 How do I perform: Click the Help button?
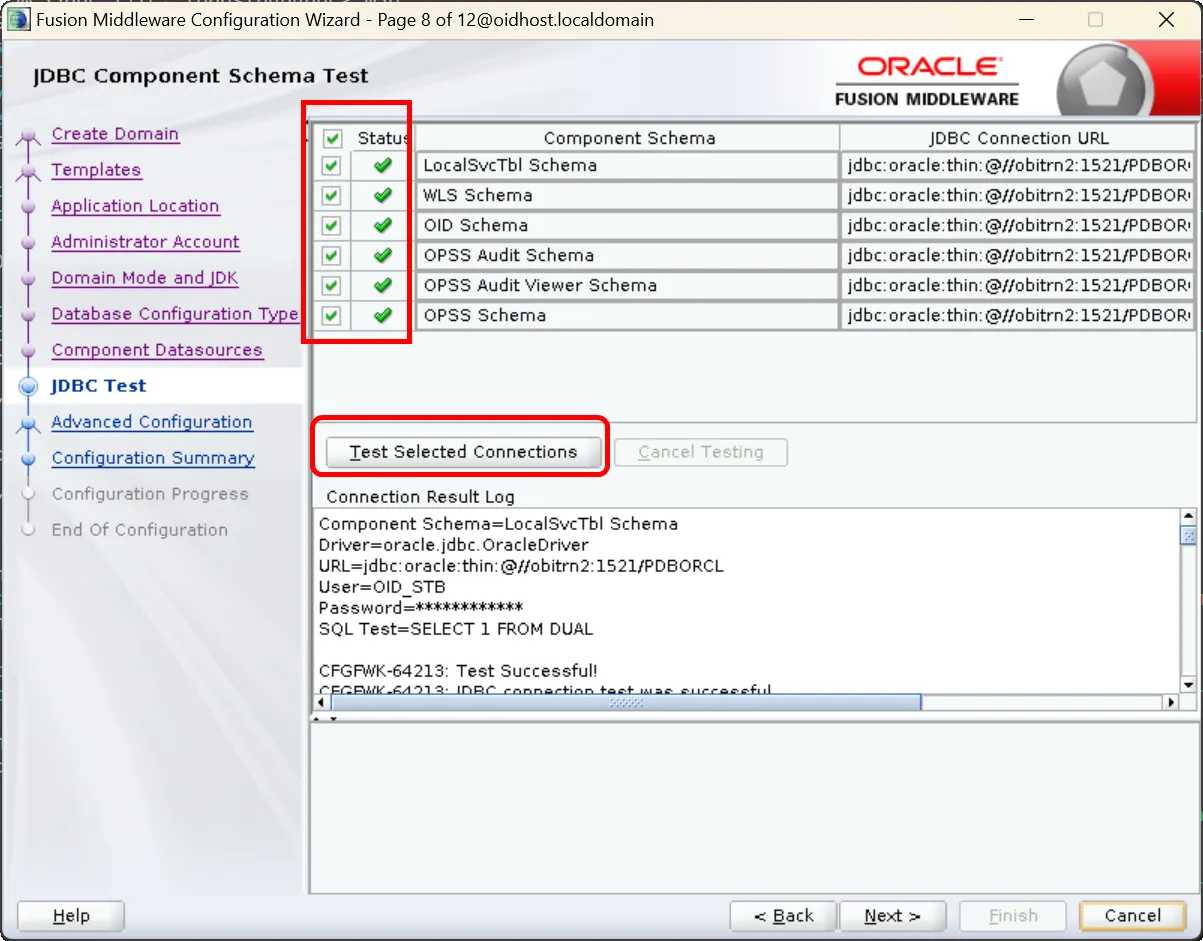[x=71, y=916]
